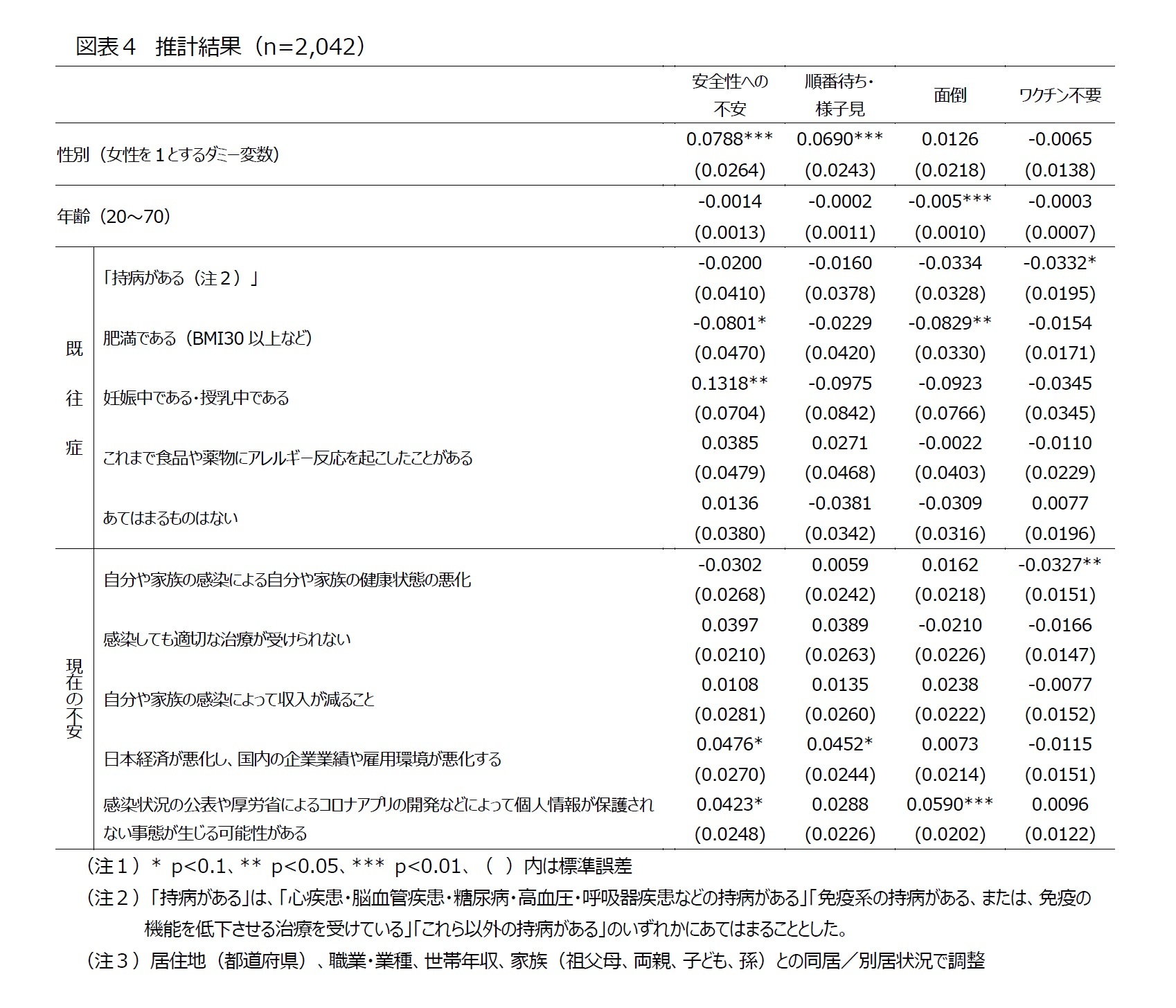Screen dimensions: 1176x1008
Task: Click value -0.0801* in 肥満 row
Action: point(730,323)
